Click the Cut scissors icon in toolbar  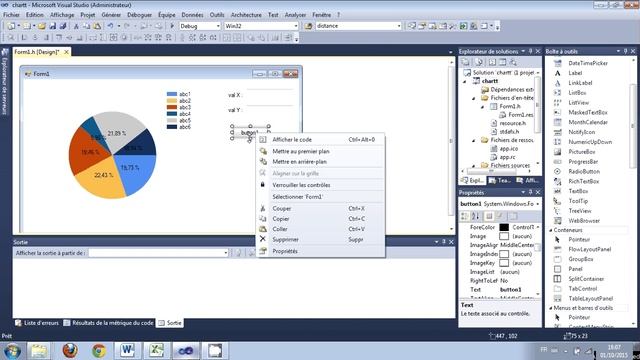[76, 26]
